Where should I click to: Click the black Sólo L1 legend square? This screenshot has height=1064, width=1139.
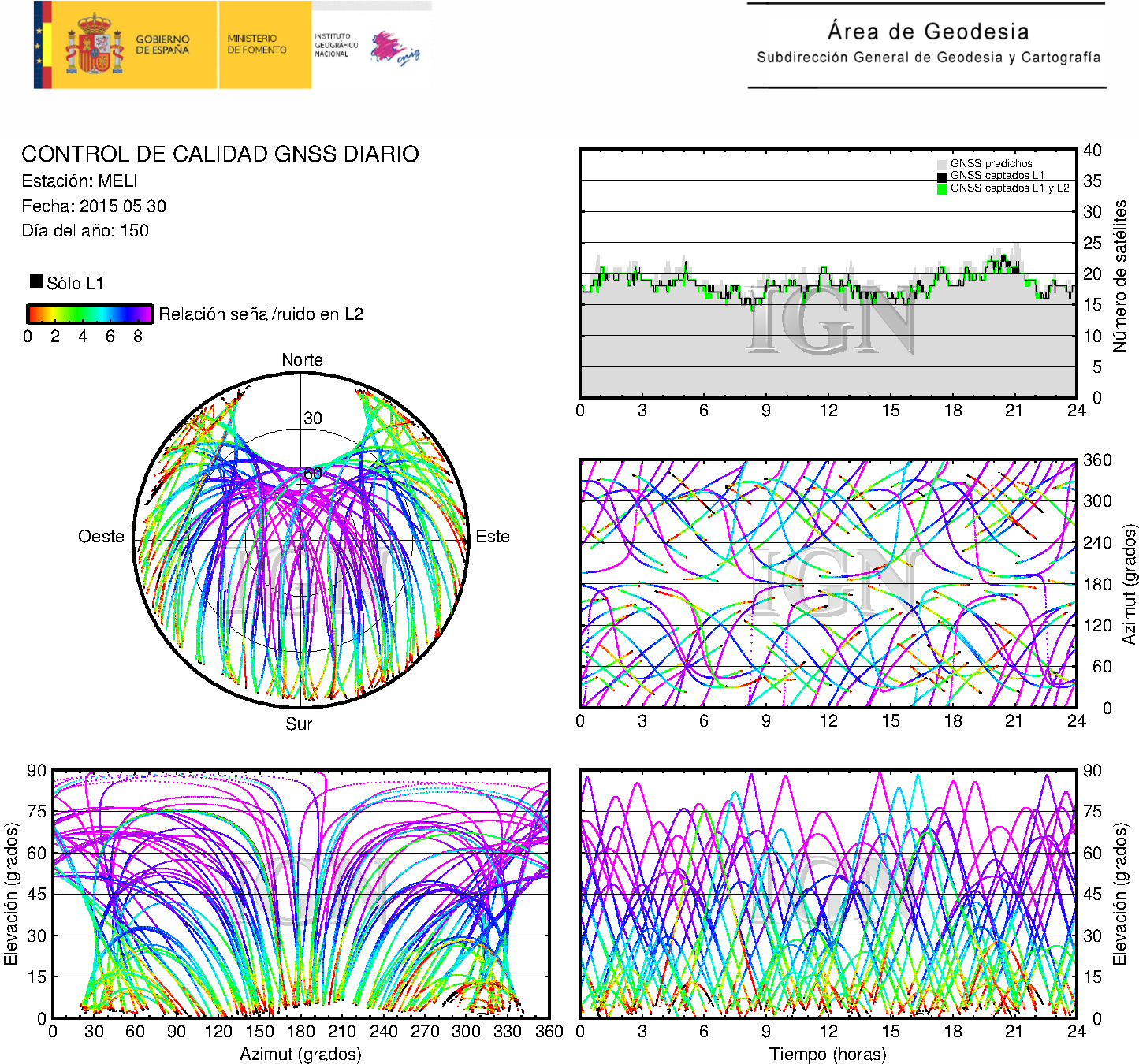pyautogui.click(x=36, y=281)
